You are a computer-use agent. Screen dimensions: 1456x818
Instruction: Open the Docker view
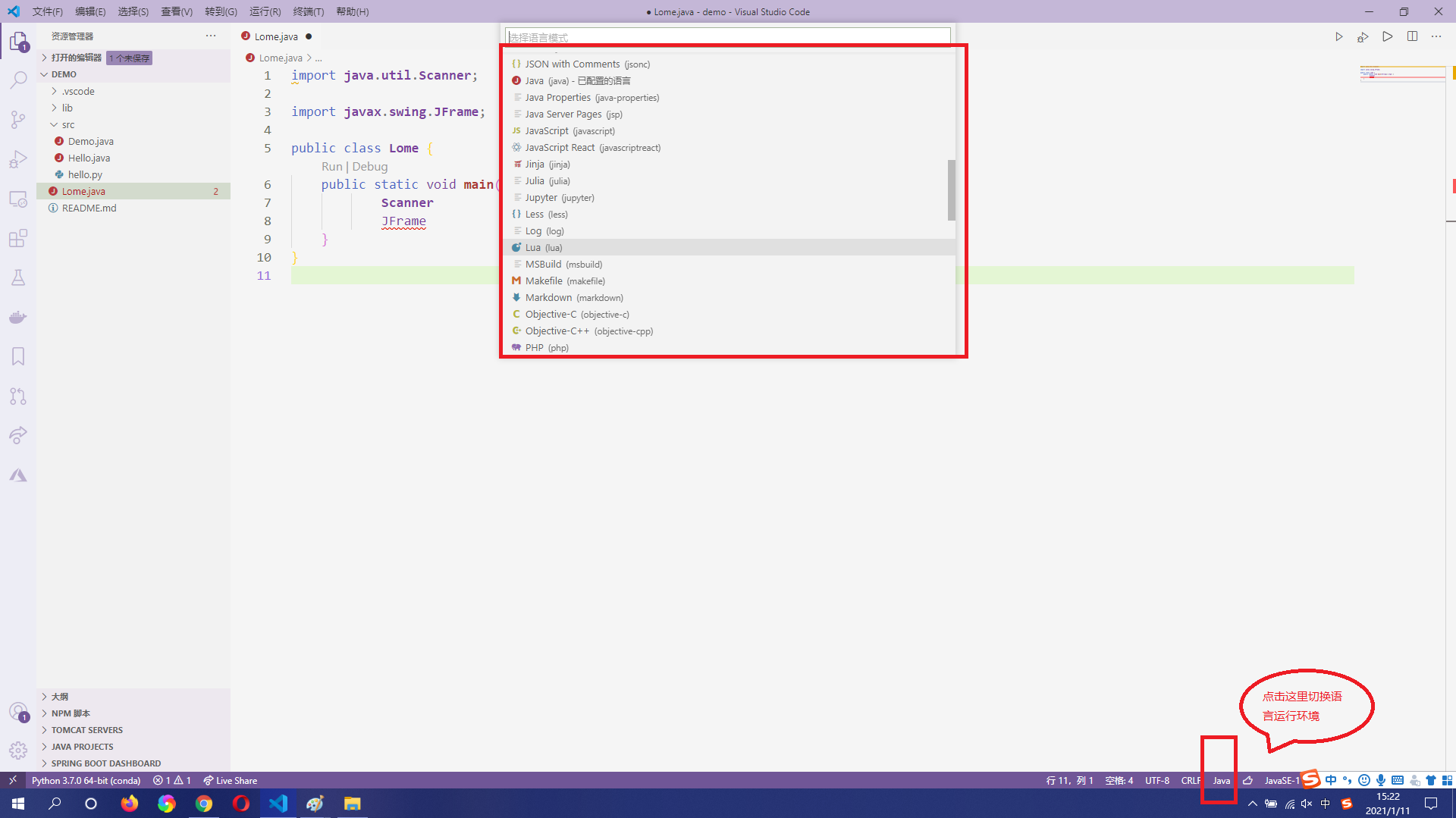tap(18, 317)
